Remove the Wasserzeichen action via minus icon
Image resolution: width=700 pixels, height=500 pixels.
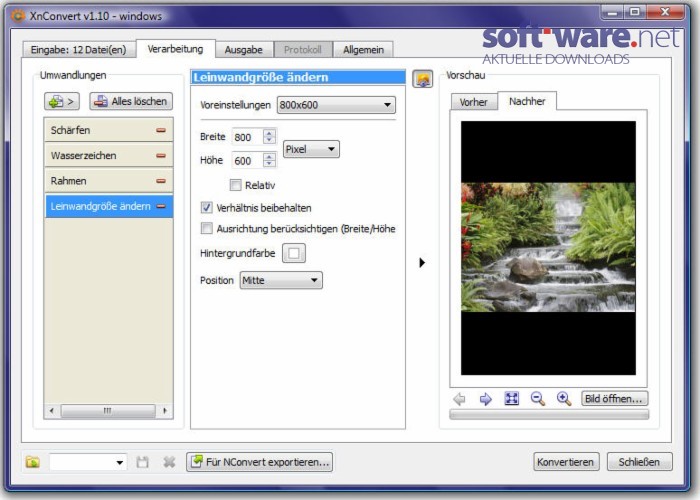point(161,156)
